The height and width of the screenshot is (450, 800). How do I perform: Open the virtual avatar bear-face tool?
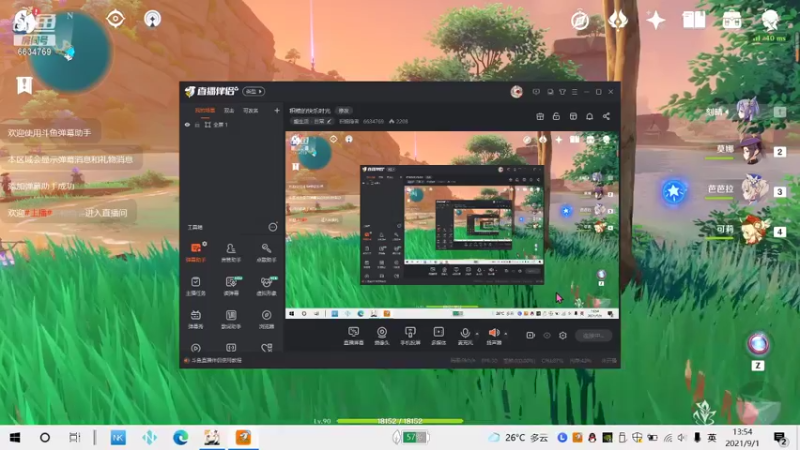266,285
